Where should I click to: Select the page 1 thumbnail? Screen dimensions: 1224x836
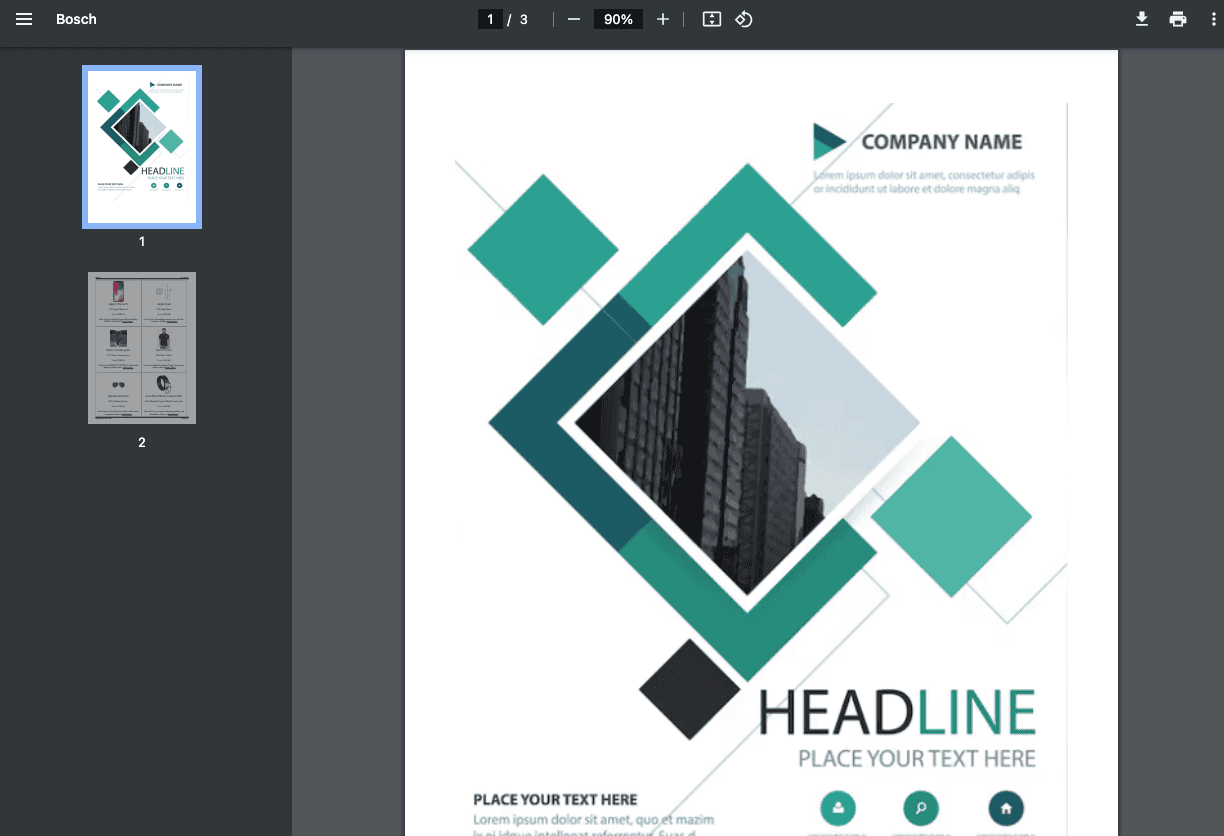click(141, 146)
